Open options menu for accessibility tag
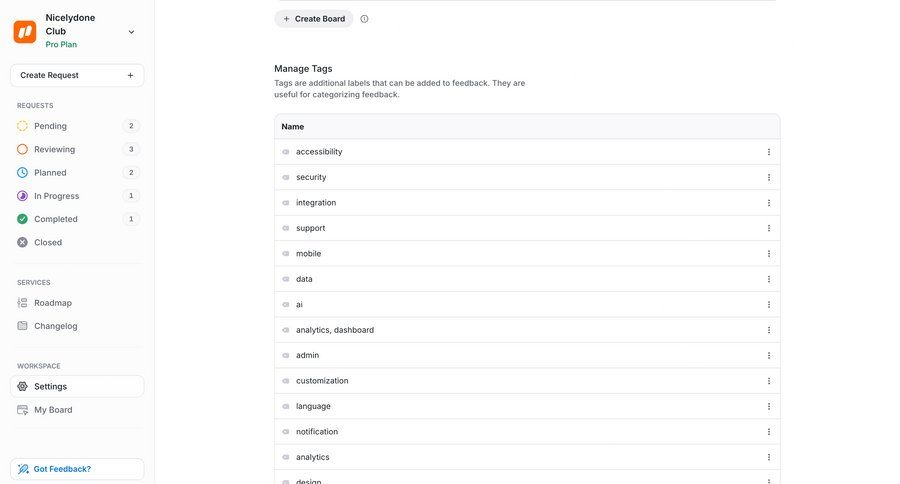900x484 pixels. [769, 152]
